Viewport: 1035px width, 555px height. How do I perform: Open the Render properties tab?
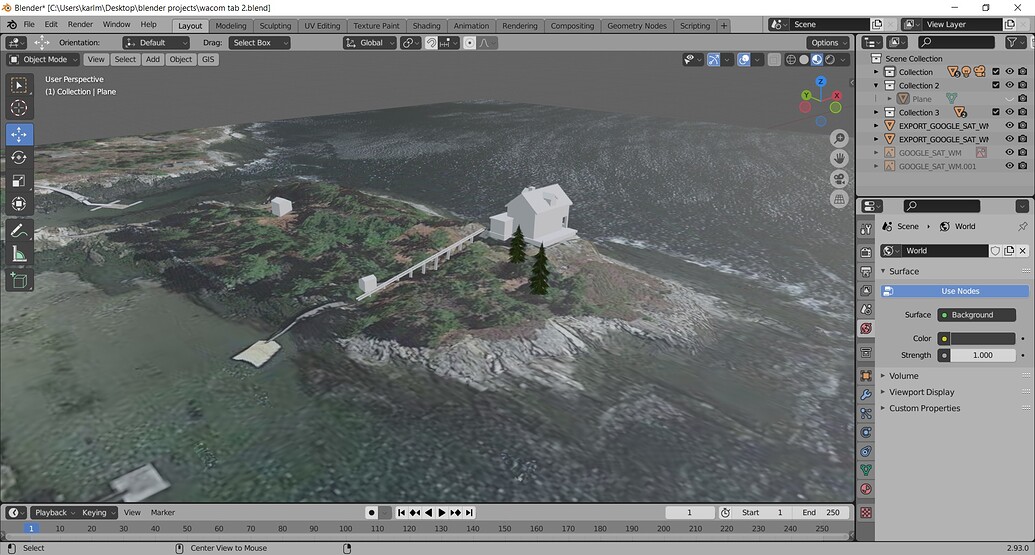866,252
